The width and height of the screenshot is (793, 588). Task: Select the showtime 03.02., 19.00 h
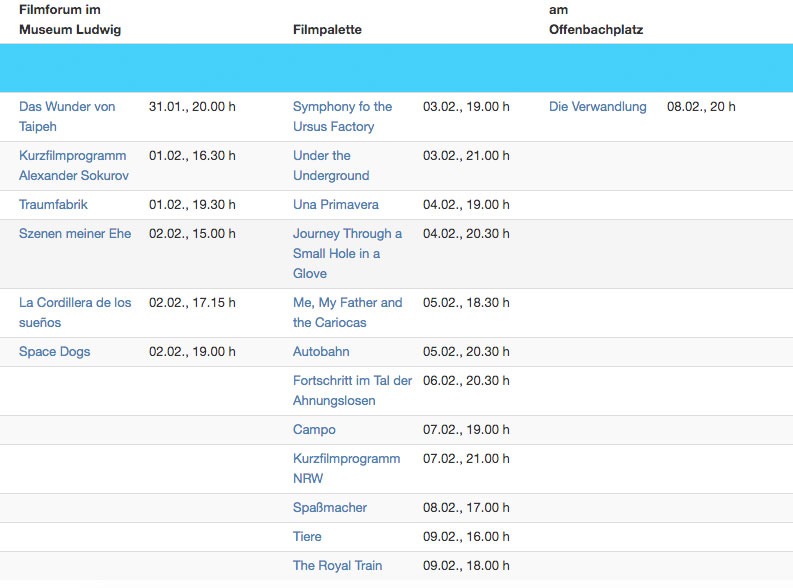466,107
